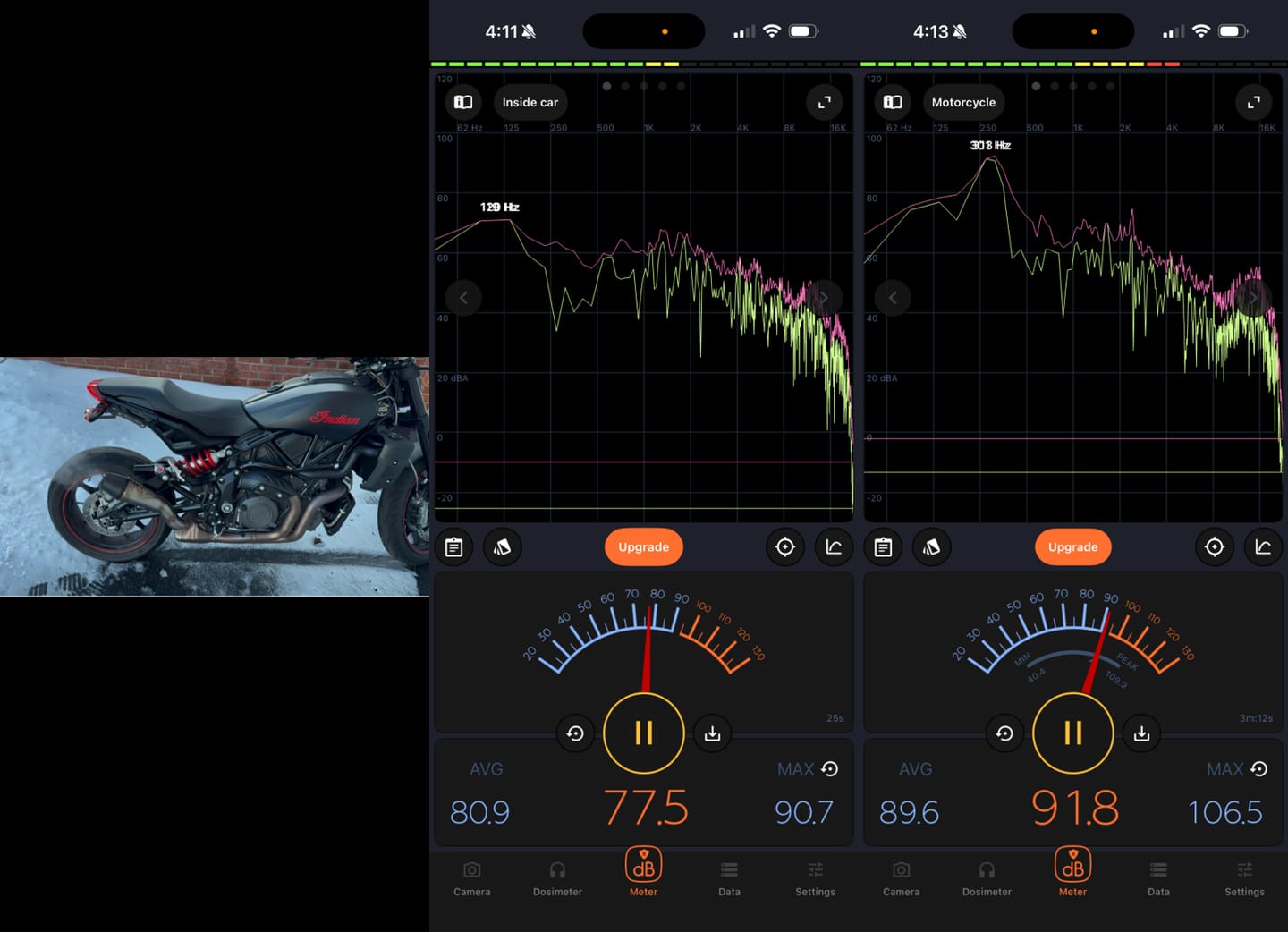
Task: Open the Inside car preset selector
Action: point(530,102)
